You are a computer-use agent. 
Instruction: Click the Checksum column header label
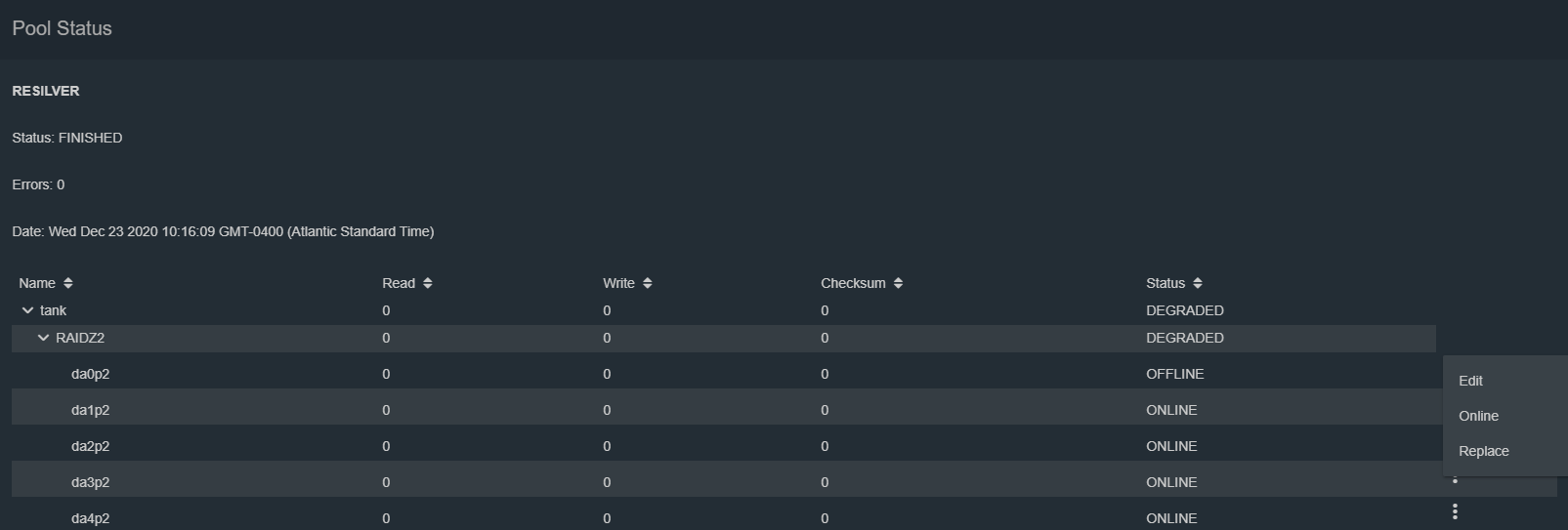[853, 283]
